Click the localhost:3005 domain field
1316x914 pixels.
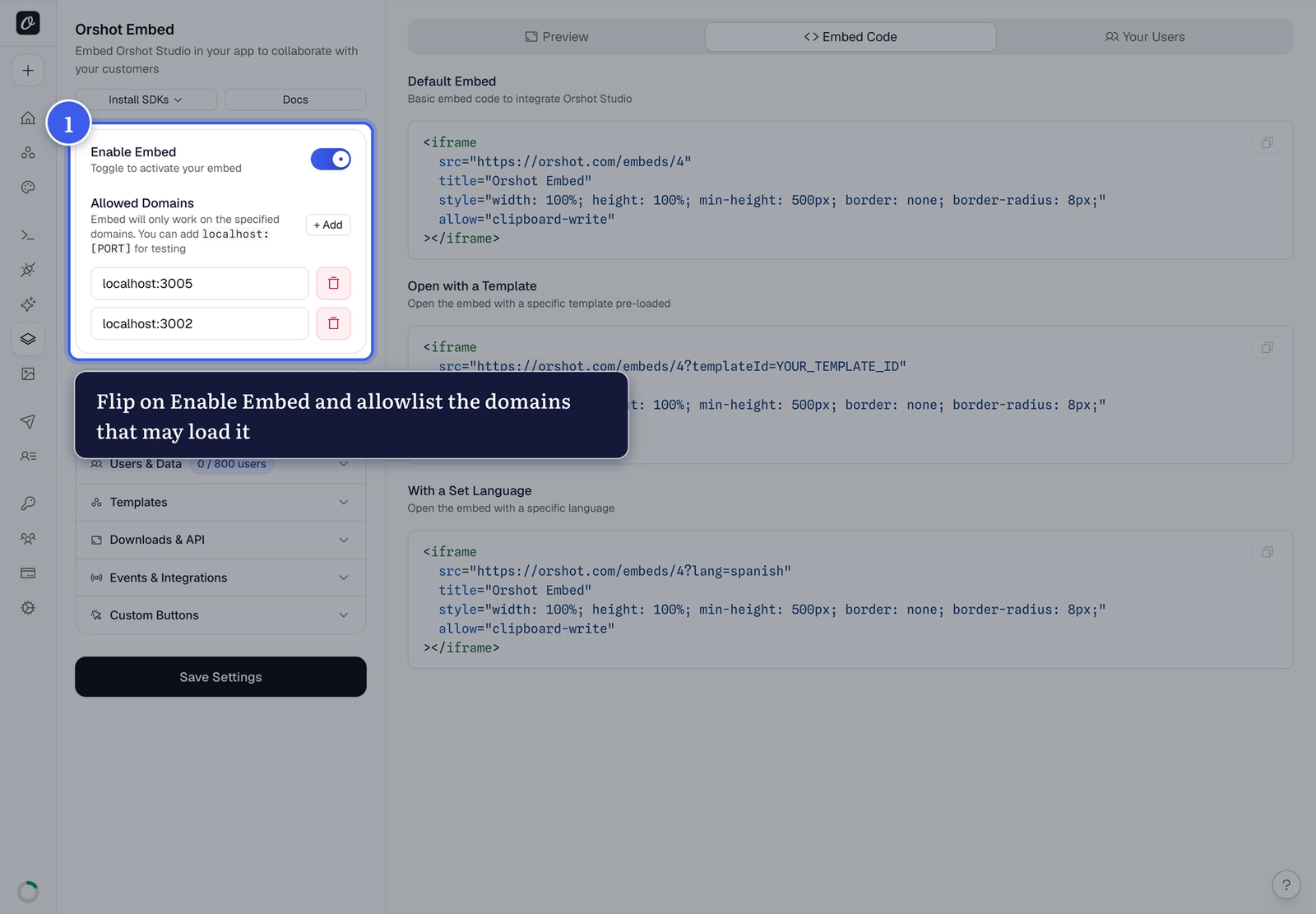[200, 283]
